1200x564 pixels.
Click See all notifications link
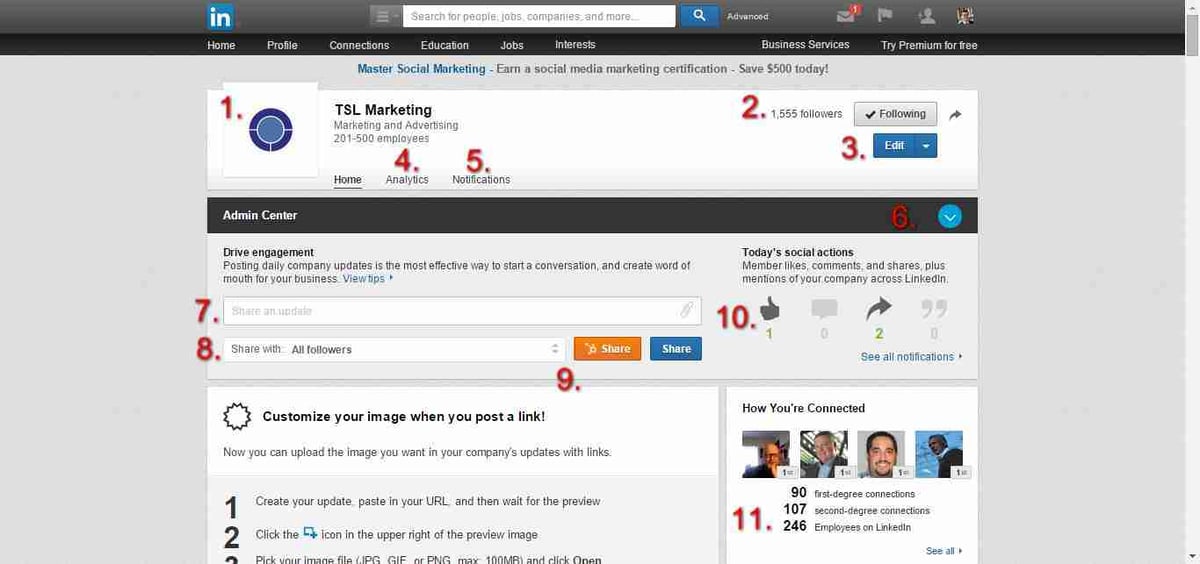click(911, 356)
